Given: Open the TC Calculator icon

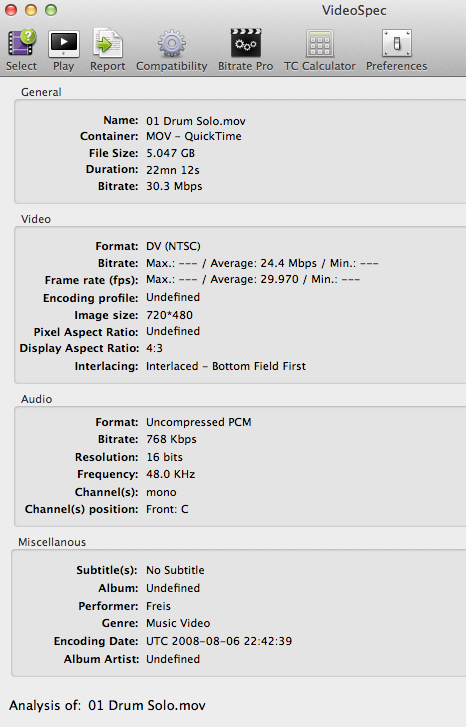Looking at the screenshot, I should (320, 44).
